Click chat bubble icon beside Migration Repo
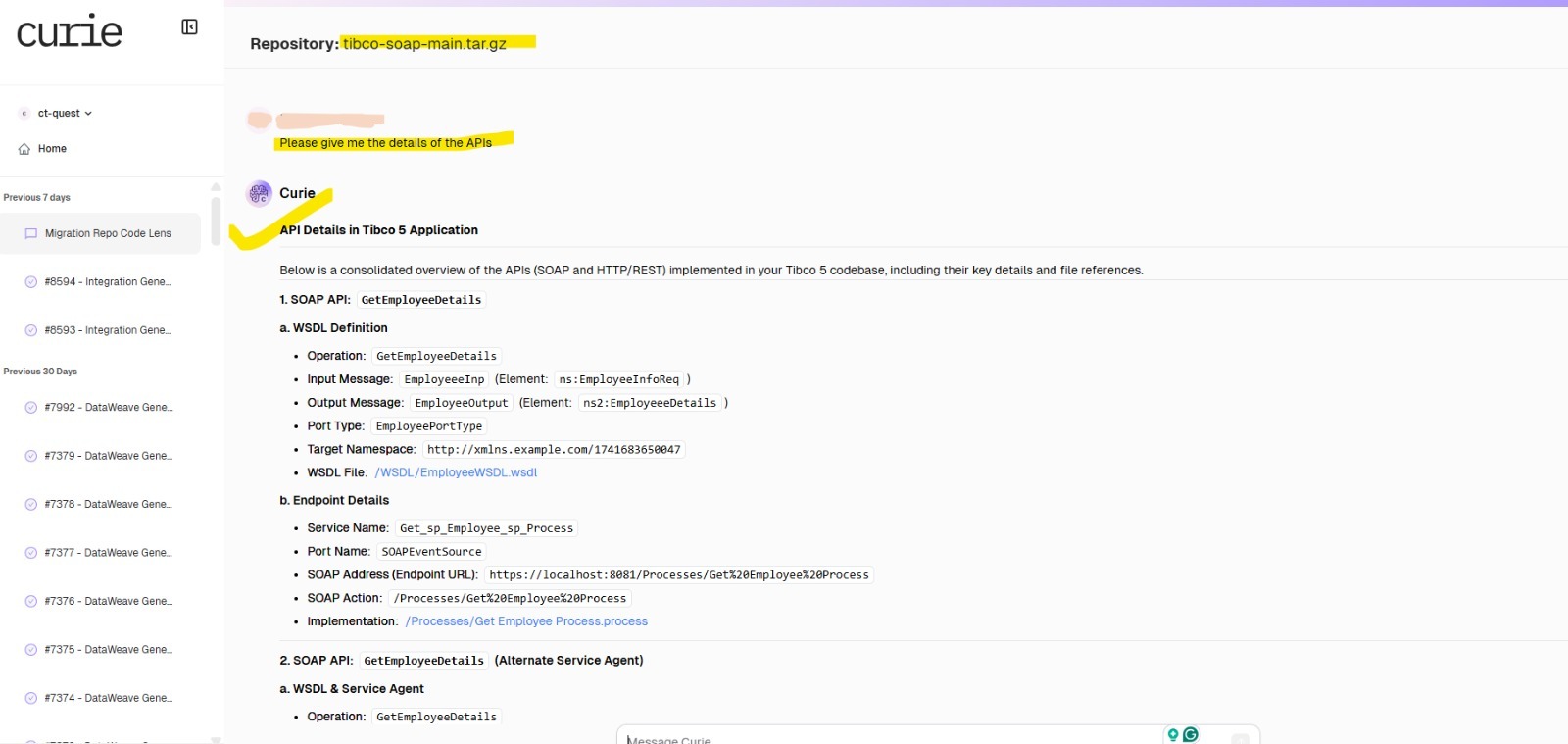This screenshot has height=744, width=1568. (x=31, y=233)
